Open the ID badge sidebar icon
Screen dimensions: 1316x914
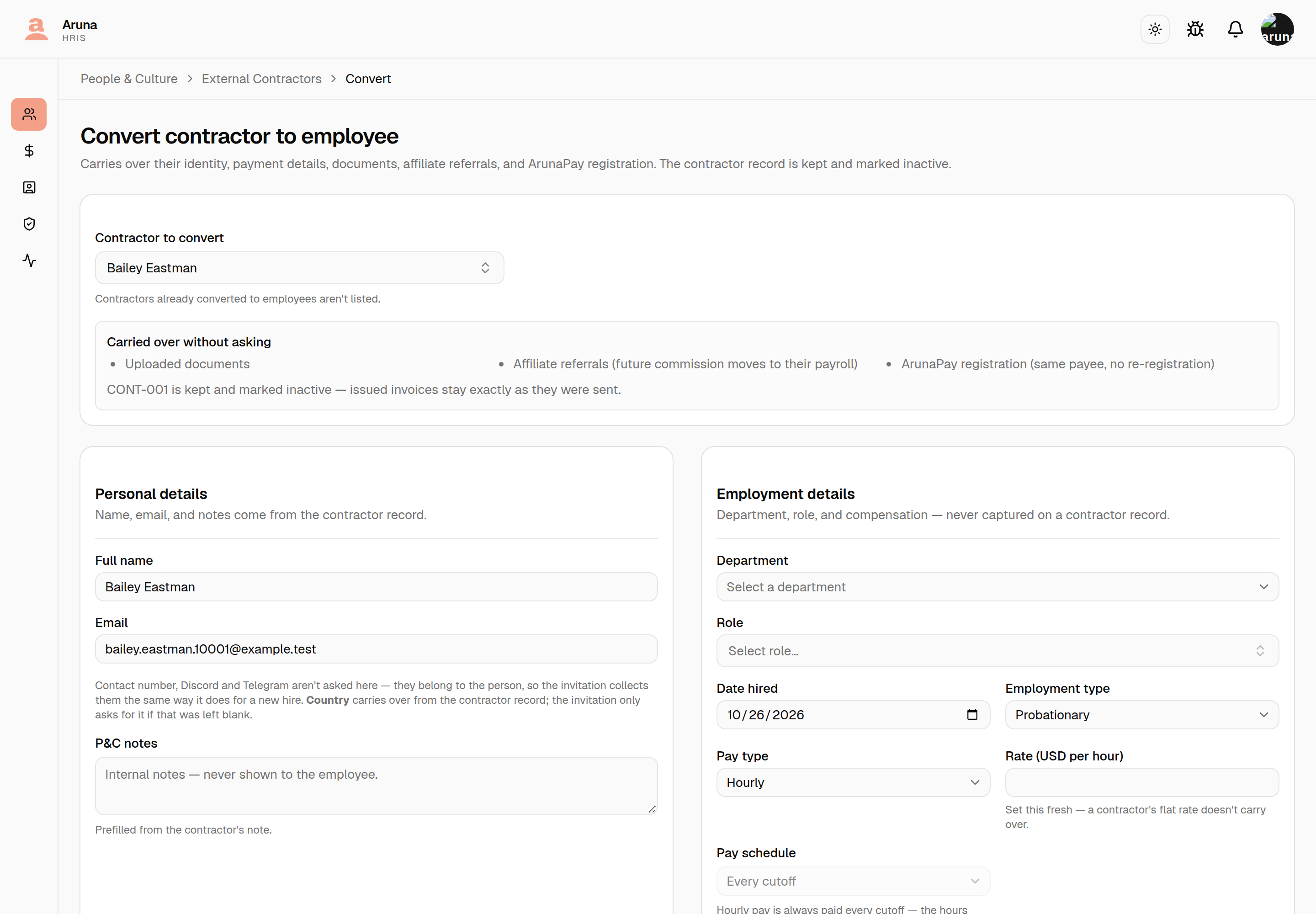pyautogui.click(x=29, y=187)
